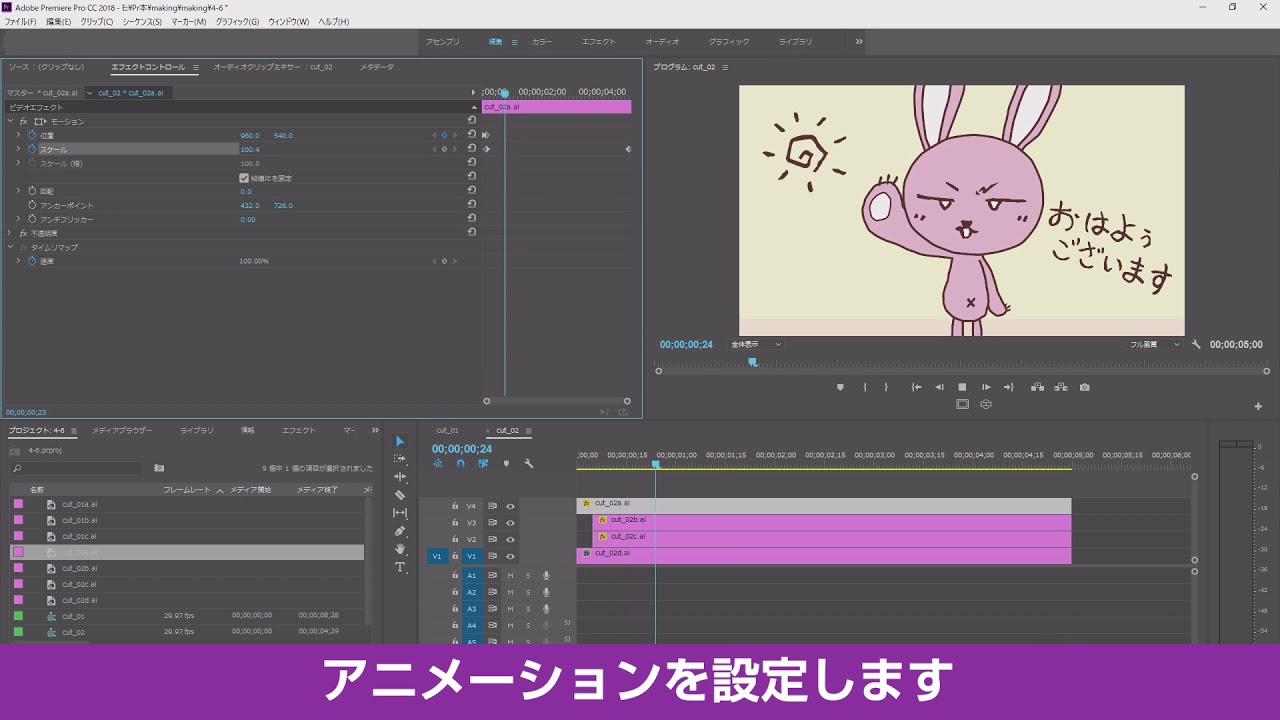Viewport: 1280px width, 720px height.
Task: Select cut_02c.ai clip on timeline
Action: tap(832, 537)
